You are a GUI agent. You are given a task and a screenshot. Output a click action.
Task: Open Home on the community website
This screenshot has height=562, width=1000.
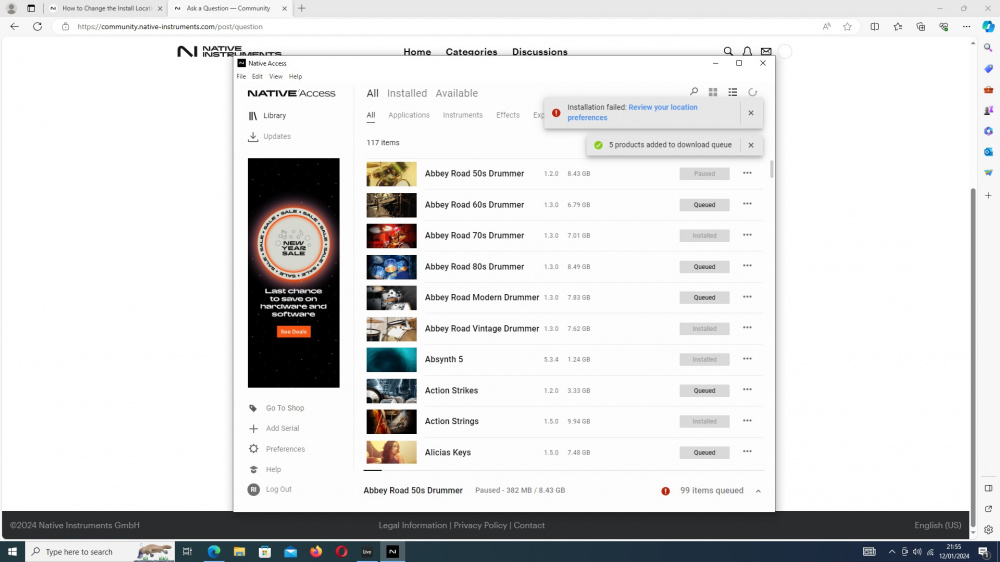(417, 52)
